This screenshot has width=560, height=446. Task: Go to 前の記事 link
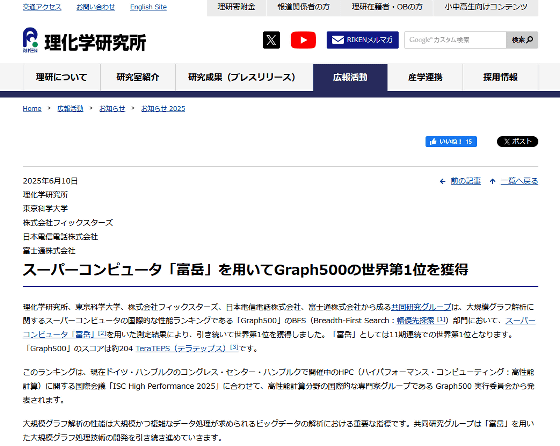[466, 181]
